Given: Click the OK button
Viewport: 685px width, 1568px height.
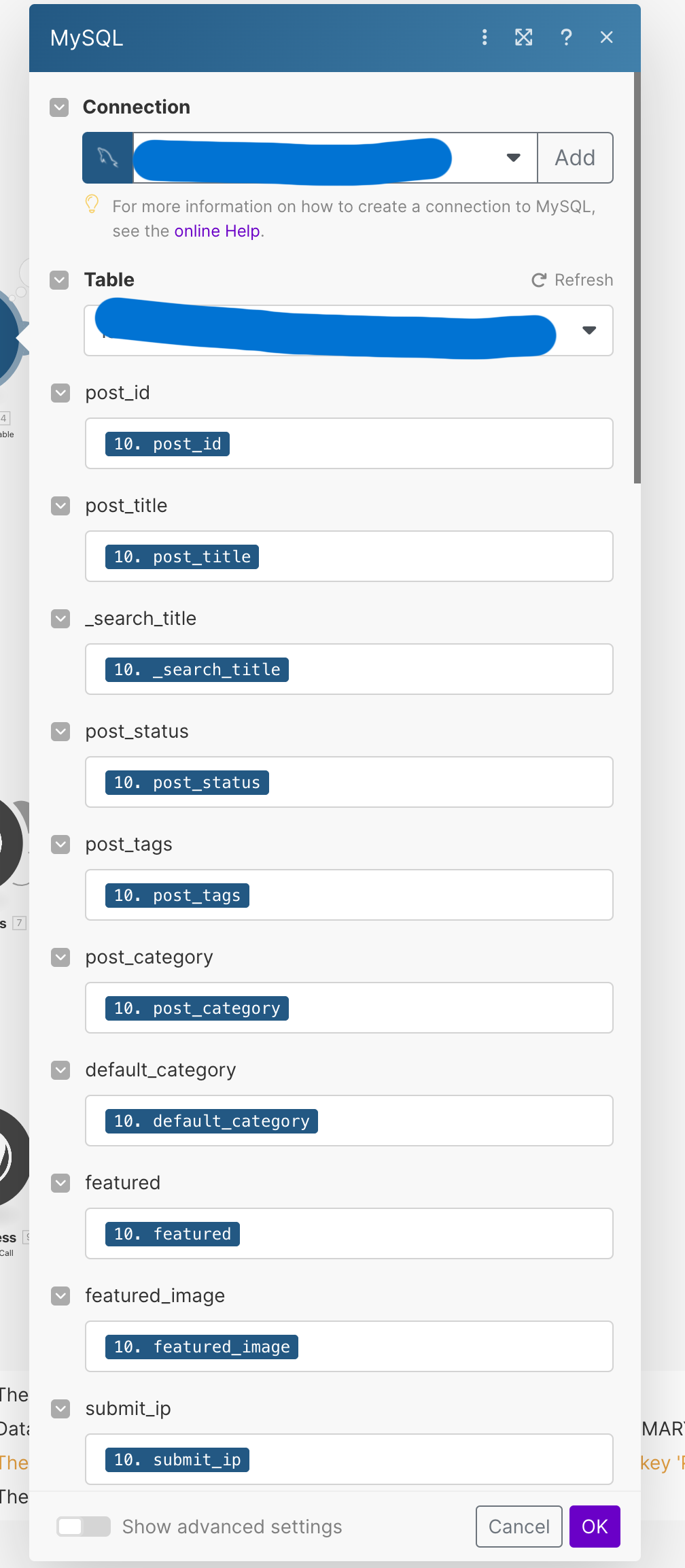Looking at the screenshot, I should point(595,1527).
